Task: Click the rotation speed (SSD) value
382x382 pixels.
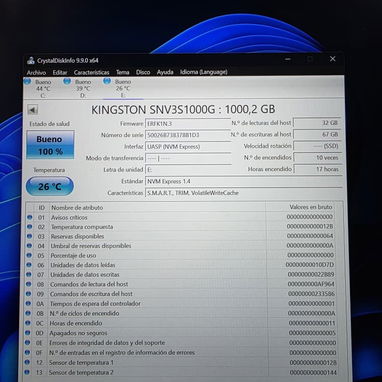Action: tap(317, 146)
